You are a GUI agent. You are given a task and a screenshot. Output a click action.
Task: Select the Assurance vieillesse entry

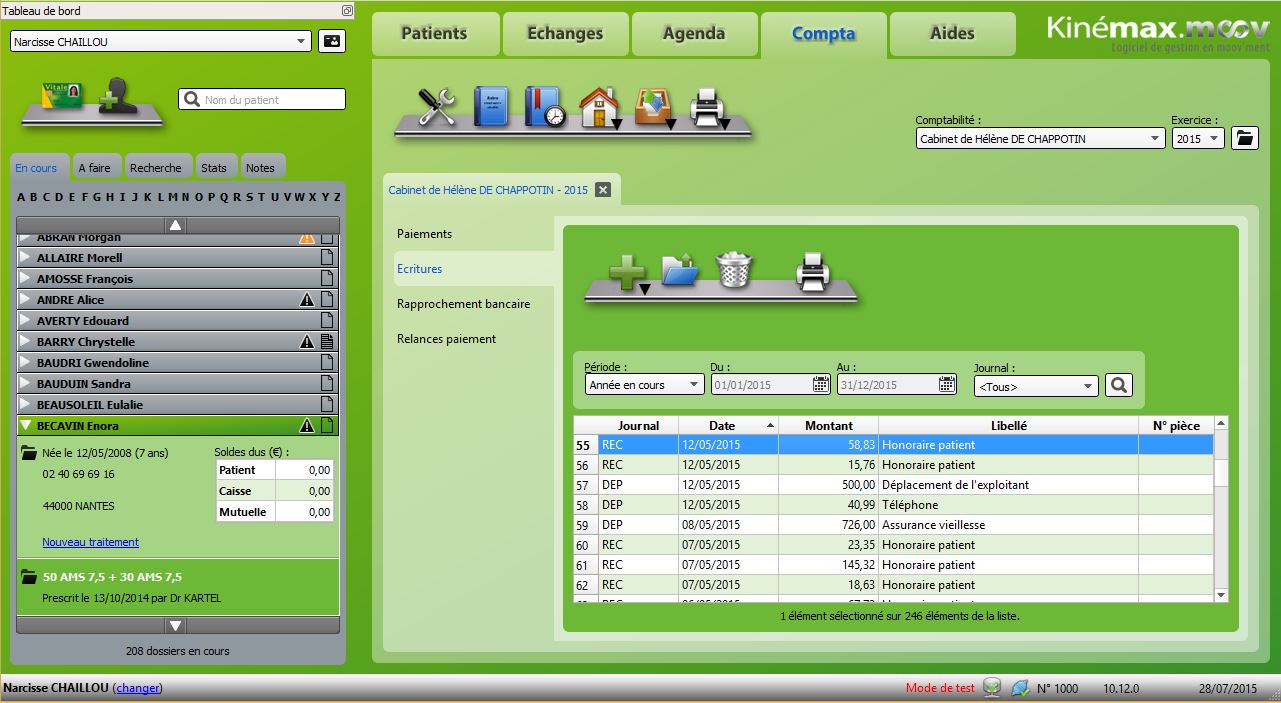[x=894, y=525]
